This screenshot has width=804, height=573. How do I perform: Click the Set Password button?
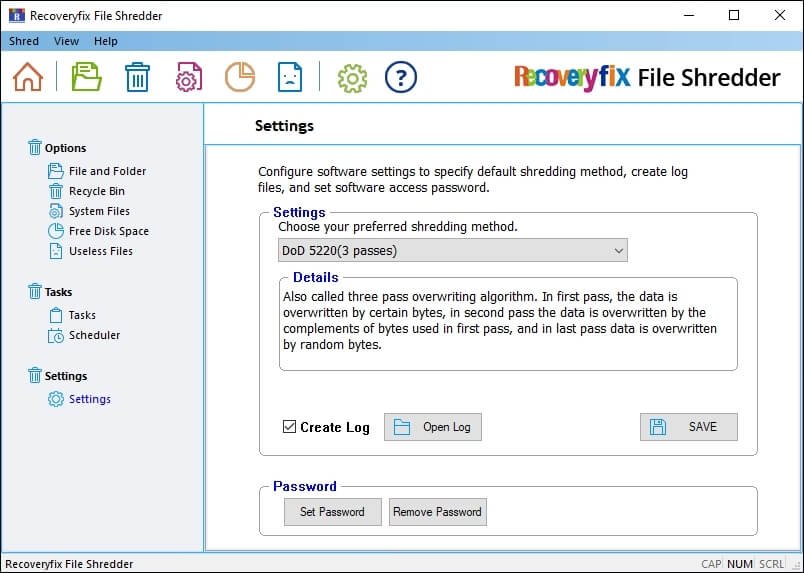pos(332,512)
